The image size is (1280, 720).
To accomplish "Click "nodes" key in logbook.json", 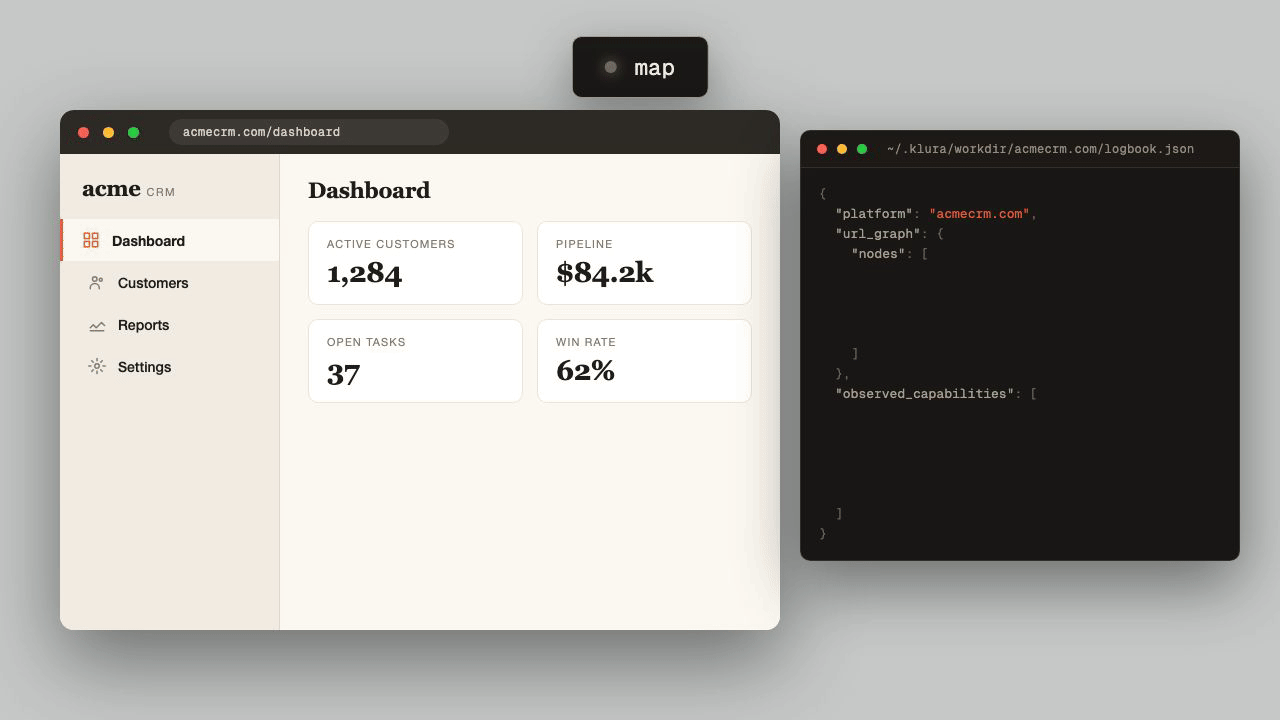I will point(878,253).
